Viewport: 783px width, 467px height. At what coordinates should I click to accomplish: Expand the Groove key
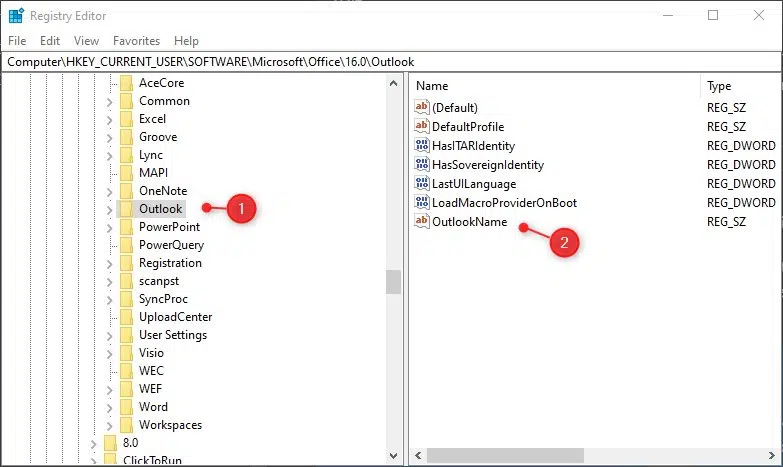[109, 138]
